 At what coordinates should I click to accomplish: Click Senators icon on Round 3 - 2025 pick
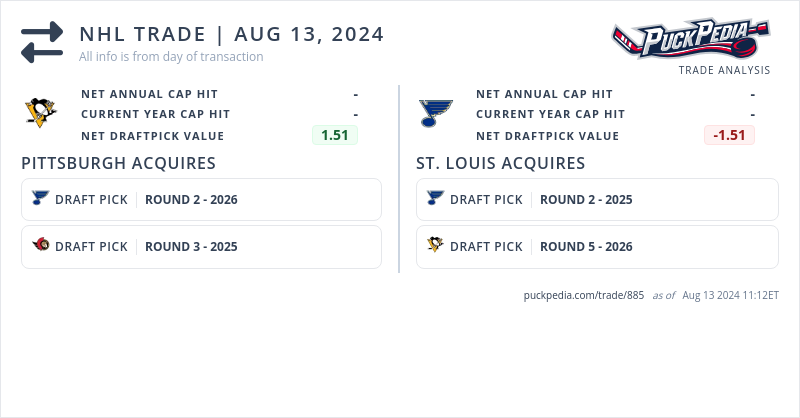(40, 245)
